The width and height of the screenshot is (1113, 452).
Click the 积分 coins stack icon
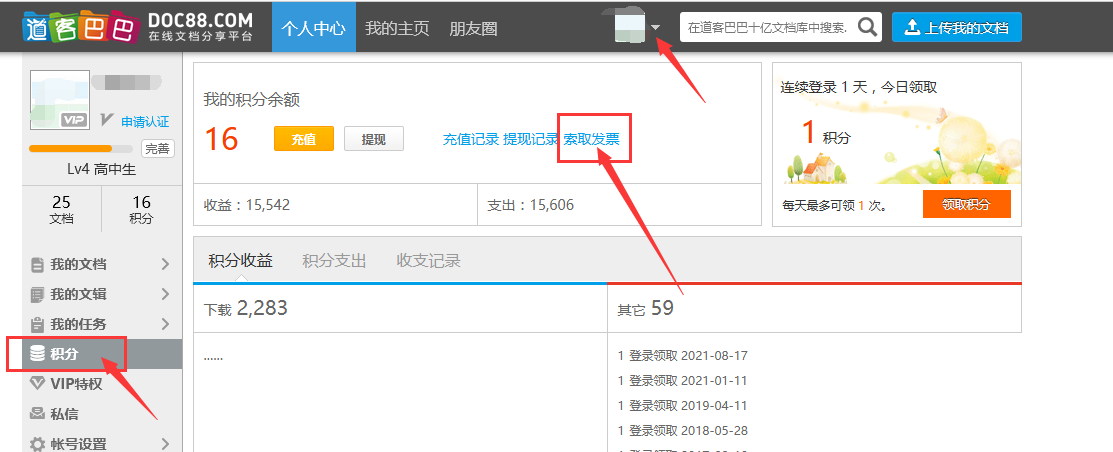pos(37,353)
